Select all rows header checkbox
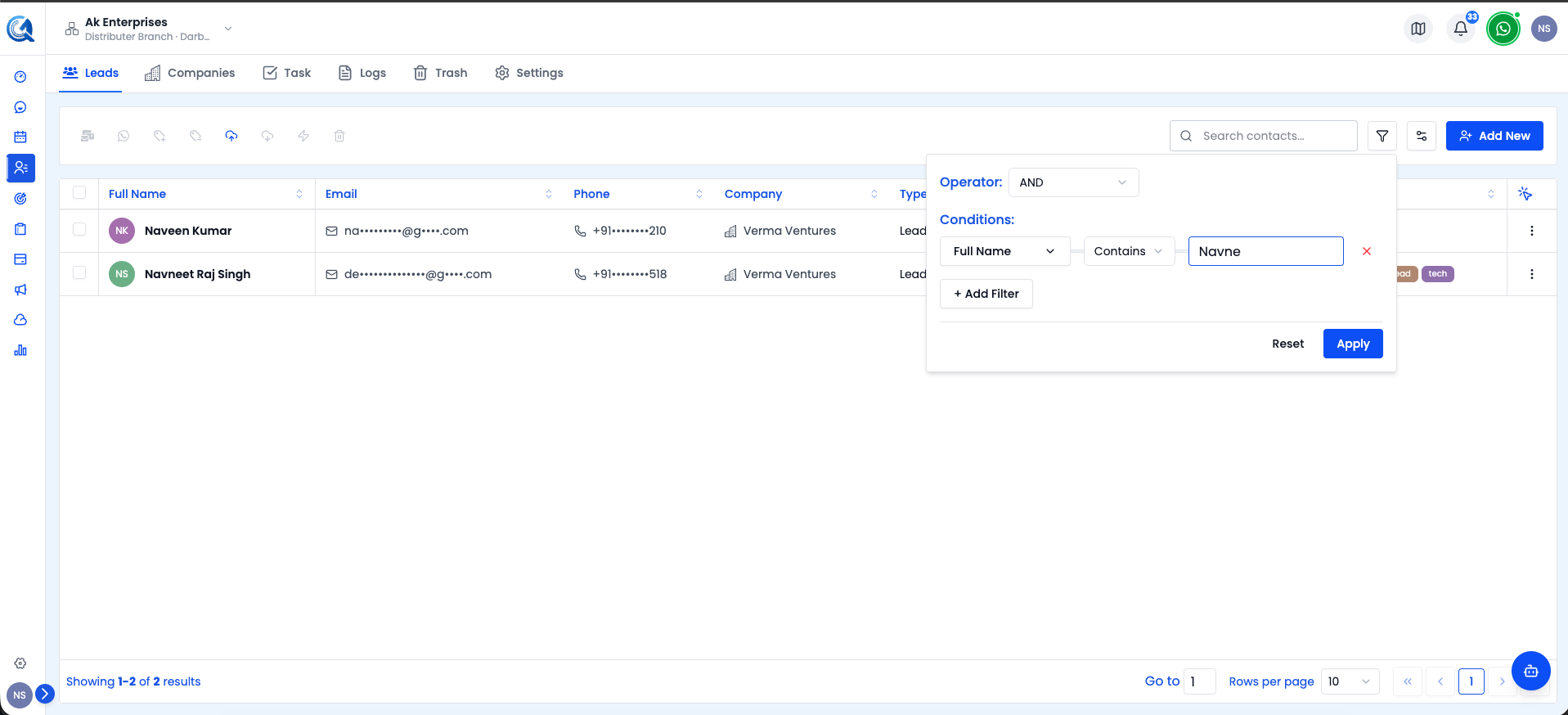Viewport: 1568px width, 715px height. pos(79,193)
